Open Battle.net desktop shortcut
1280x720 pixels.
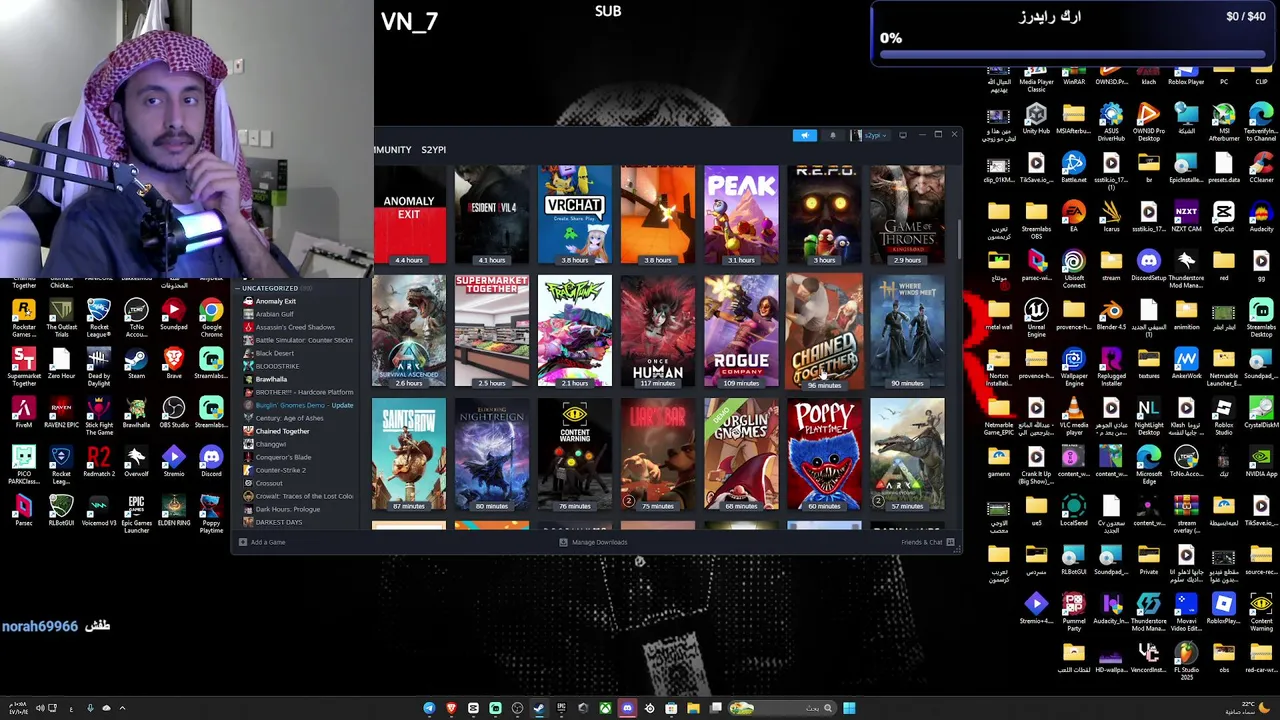[x=1073, y=168]
